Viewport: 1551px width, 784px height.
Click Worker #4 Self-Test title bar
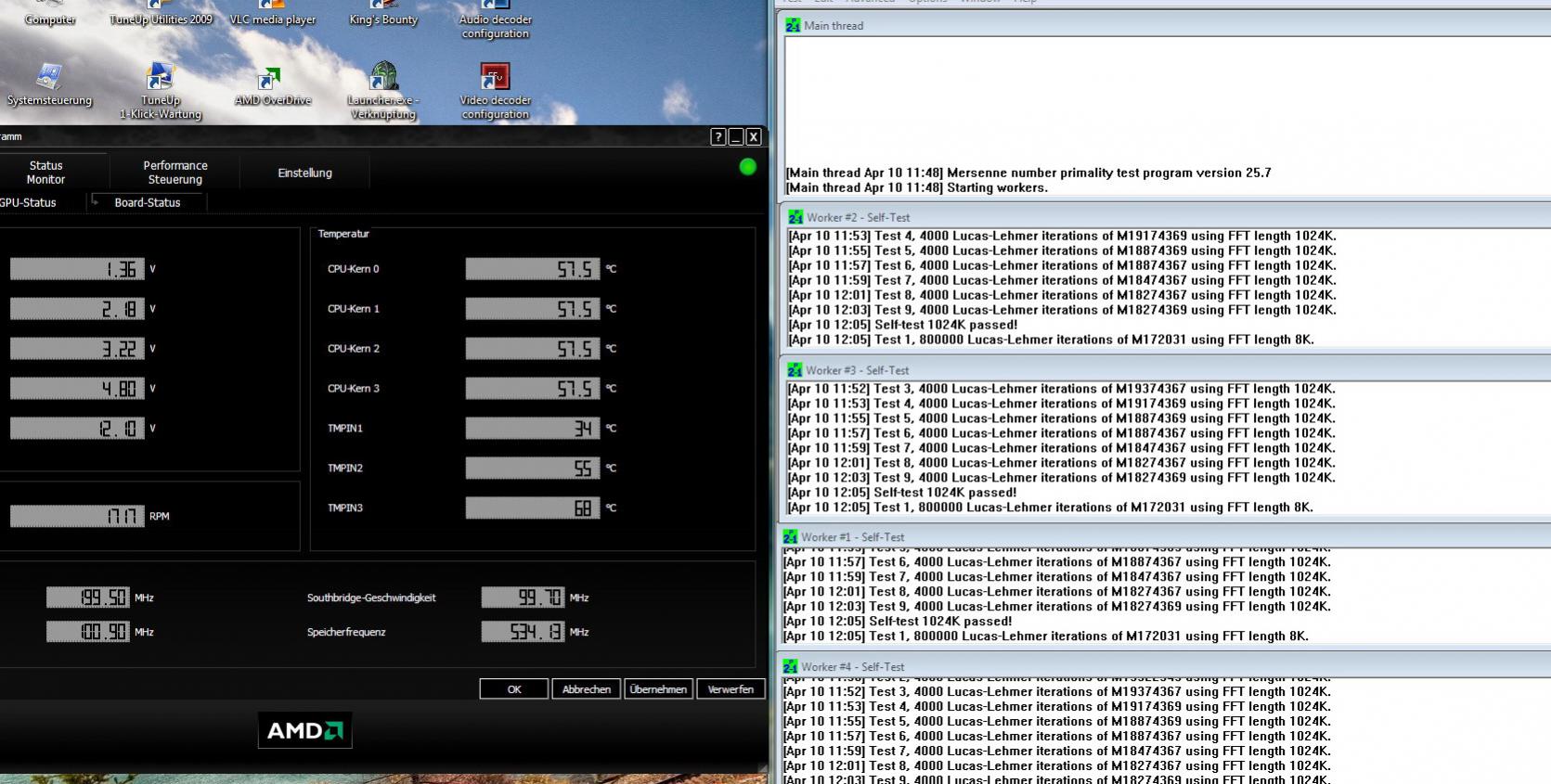(x=1164, y=667)
